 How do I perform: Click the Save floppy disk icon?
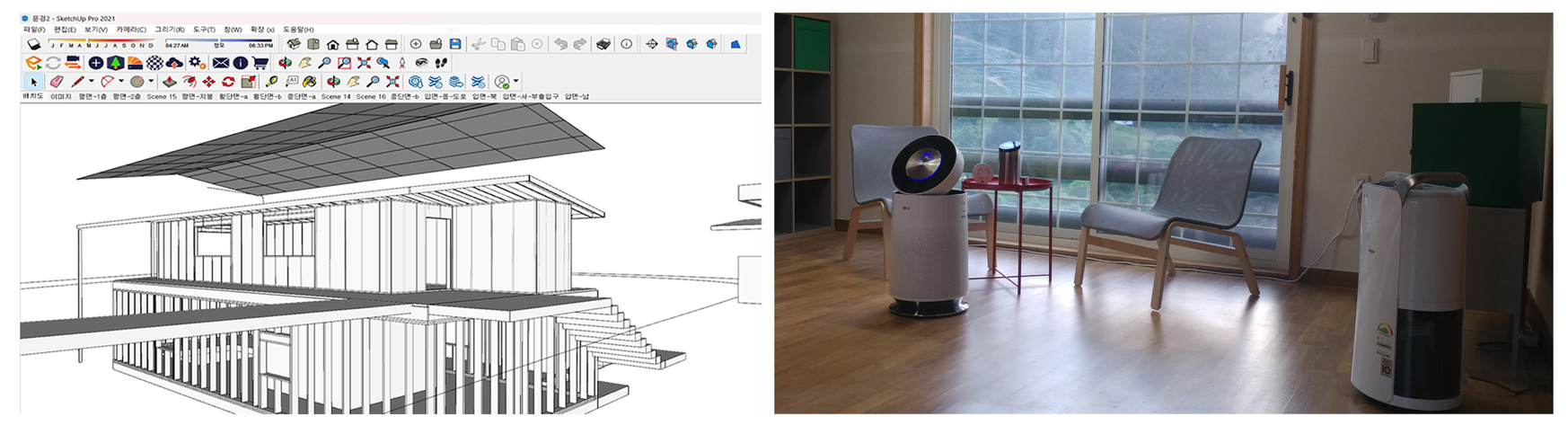pos(455,44)
